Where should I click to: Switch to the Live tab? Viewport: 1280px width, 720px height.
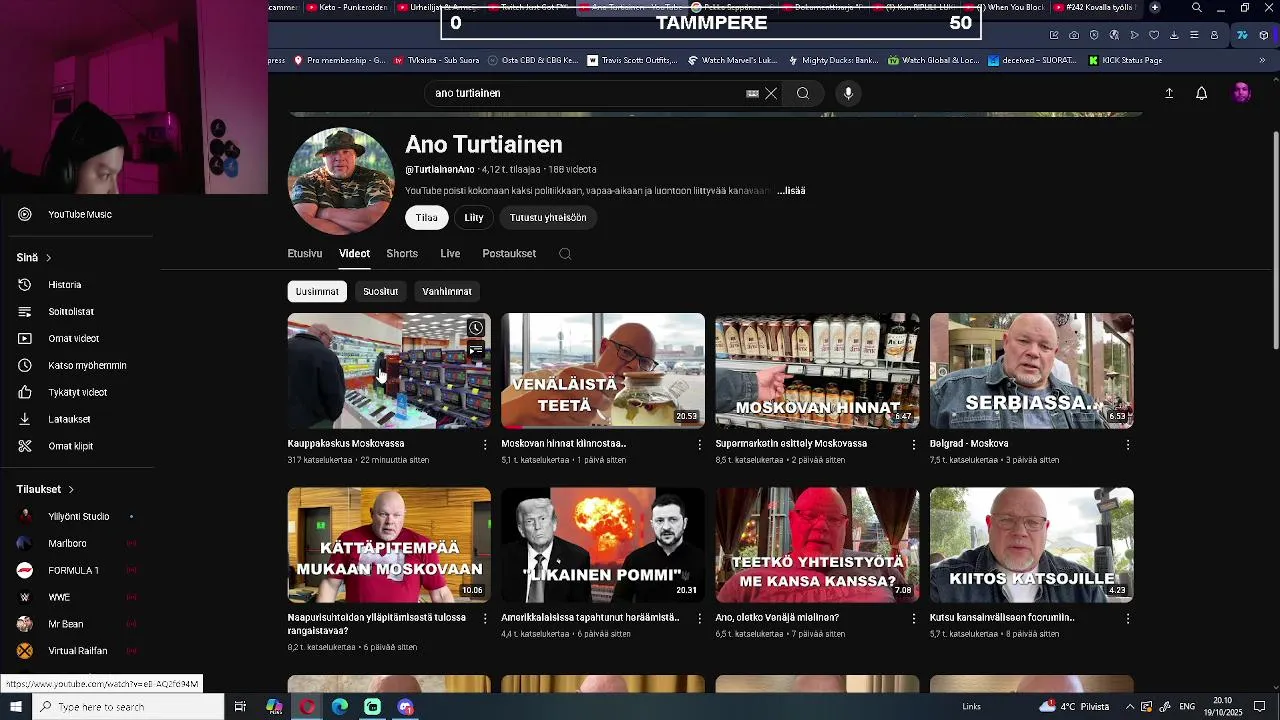tap(450, 254)
